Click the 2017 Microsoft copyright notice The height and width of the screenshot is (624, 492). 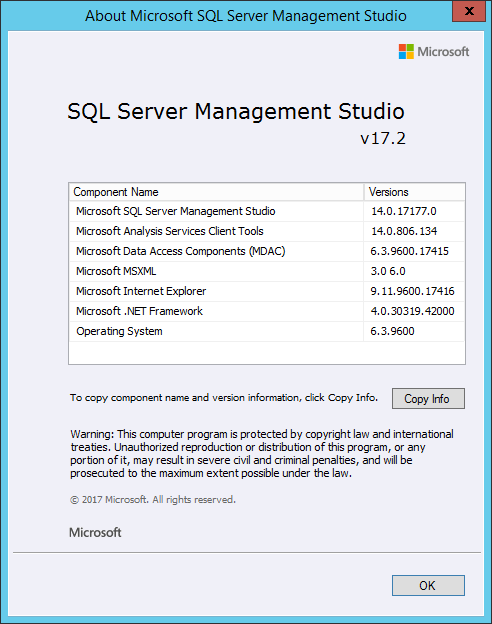pyautogui.click(x=153, y=499)
